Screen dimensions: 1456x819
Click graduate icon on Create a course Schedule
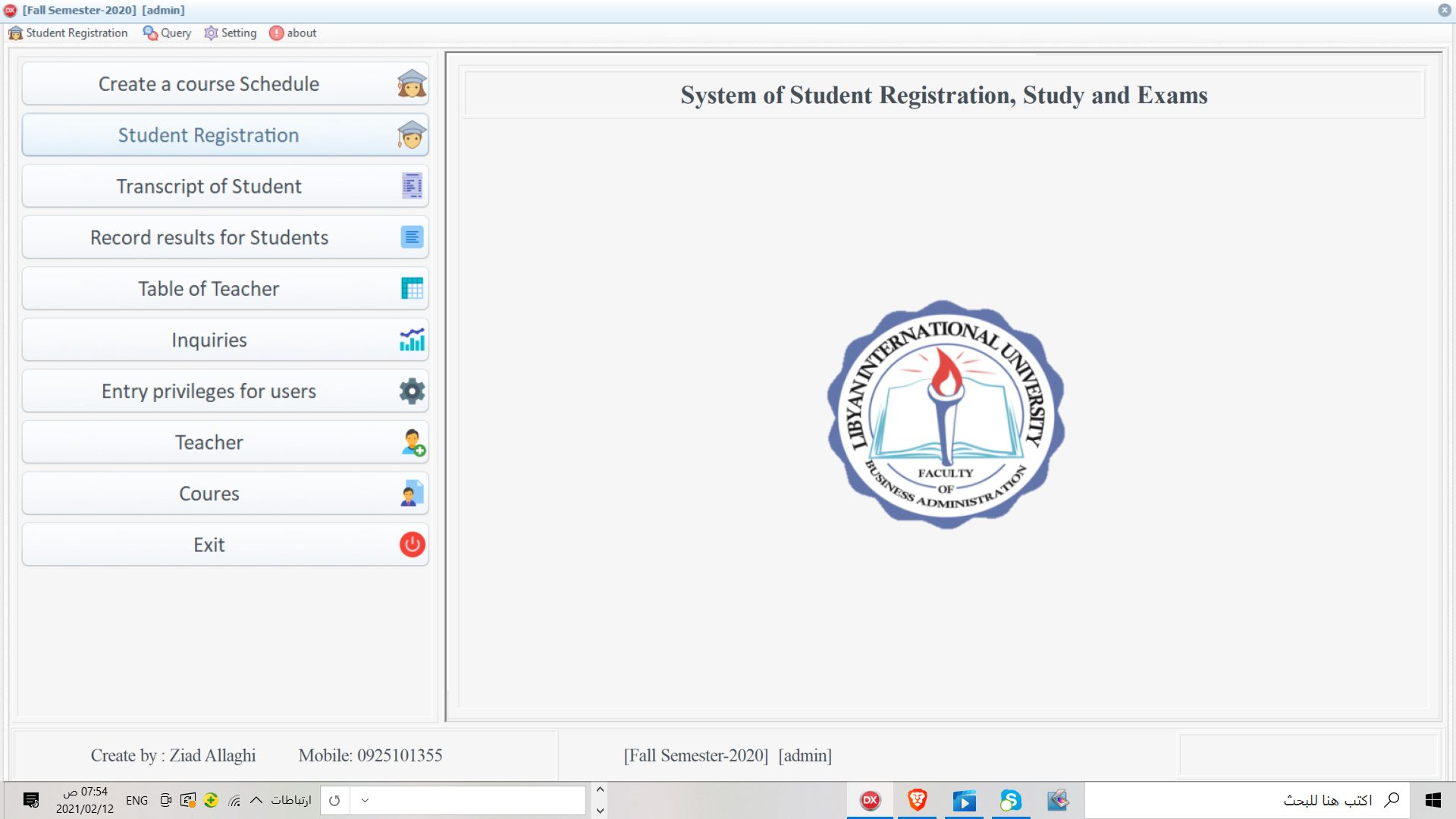pos(412,83)
